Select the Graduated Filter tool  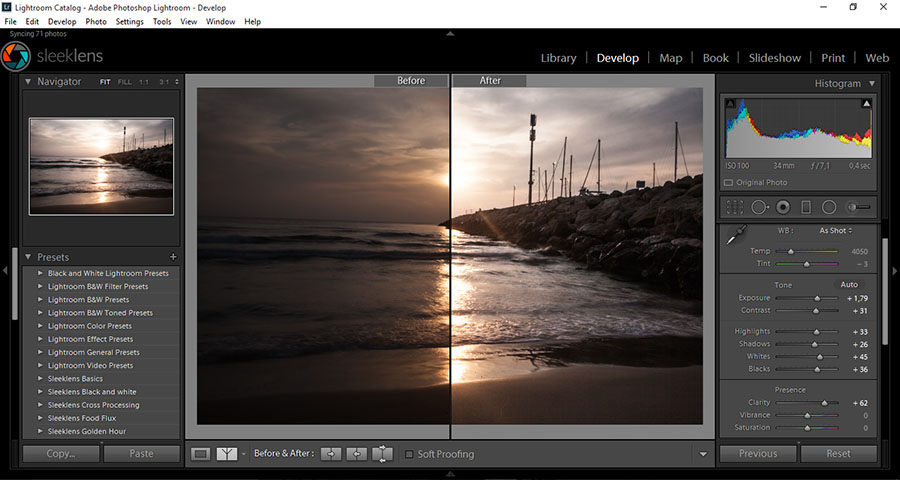[806, 207]
